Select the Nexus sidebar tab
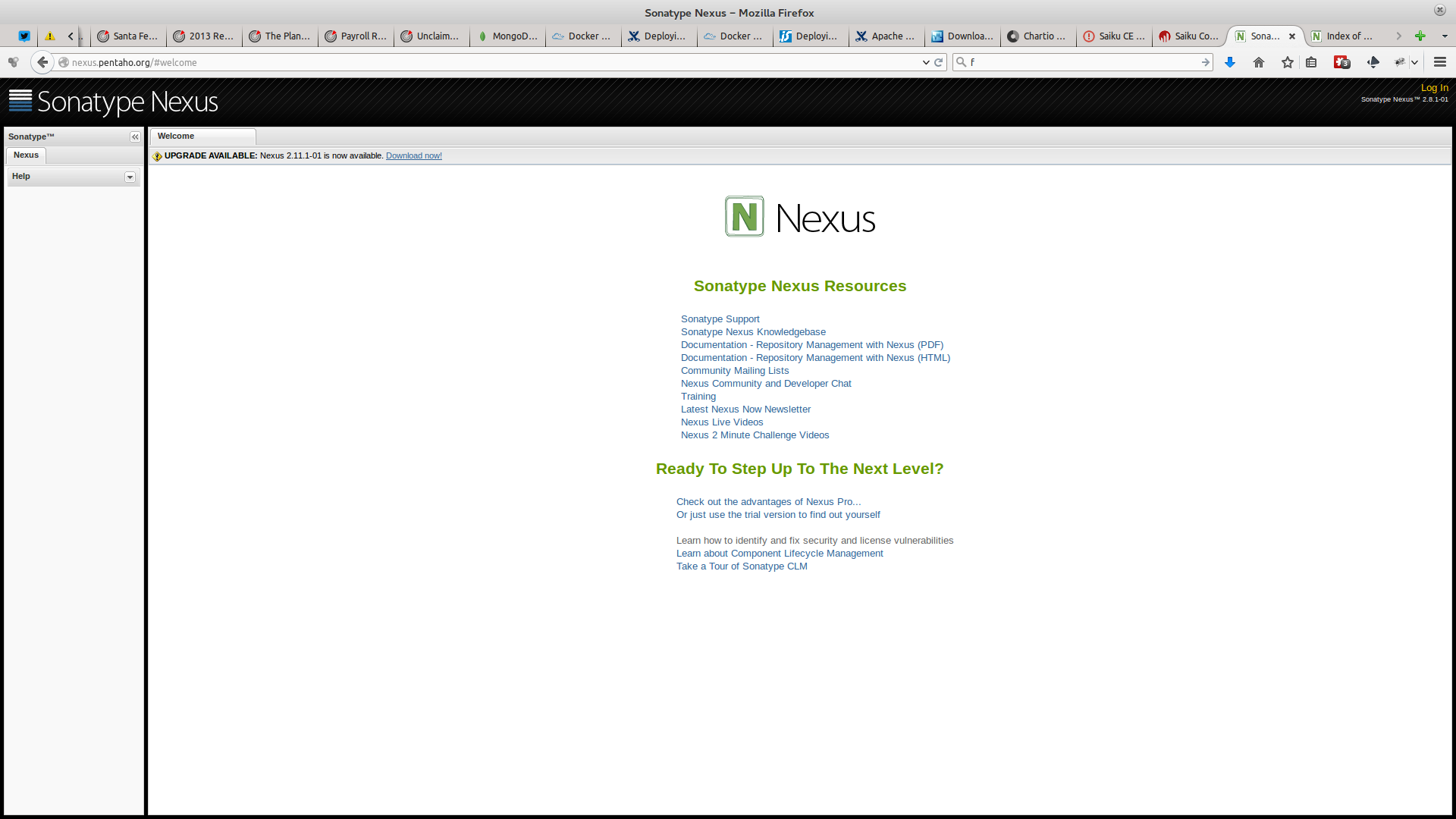The width and height of the screenshot is (1456, 819). tap(26, 155)
